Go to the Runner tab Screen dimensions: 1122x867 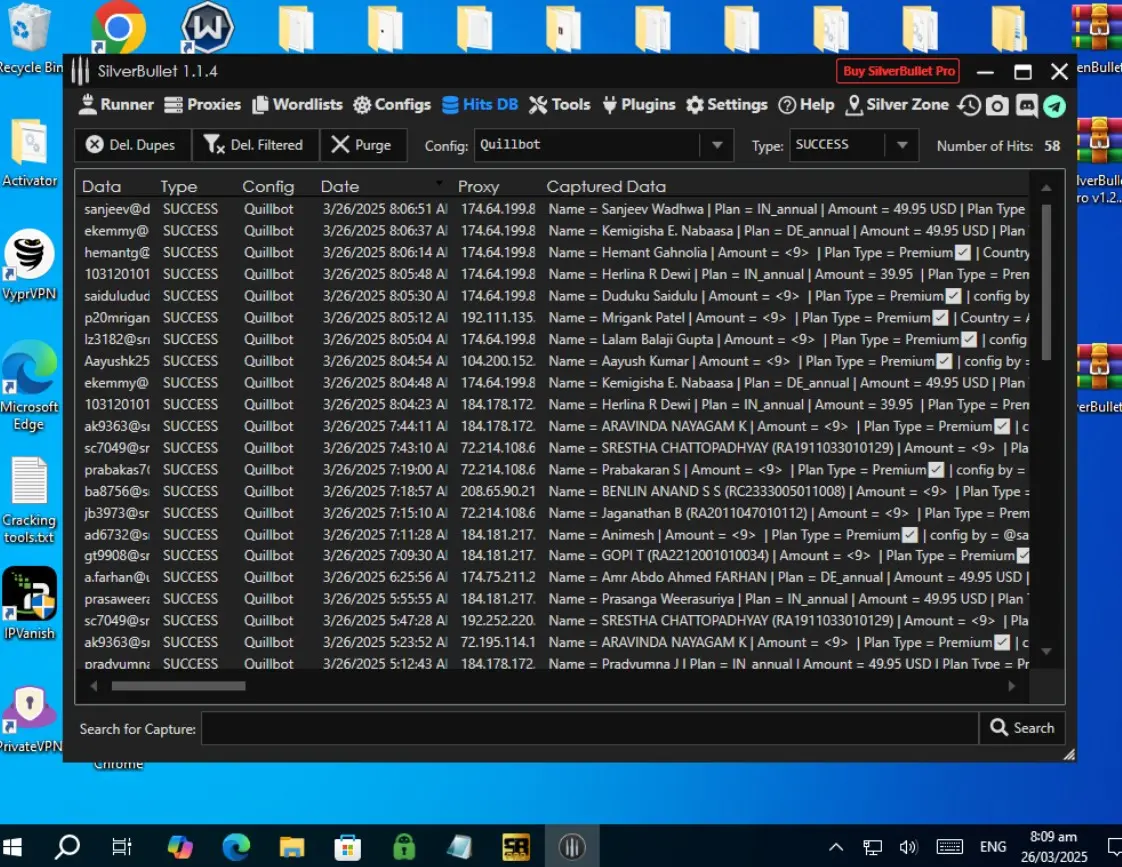pyautogui.click(x=116, y=104)
